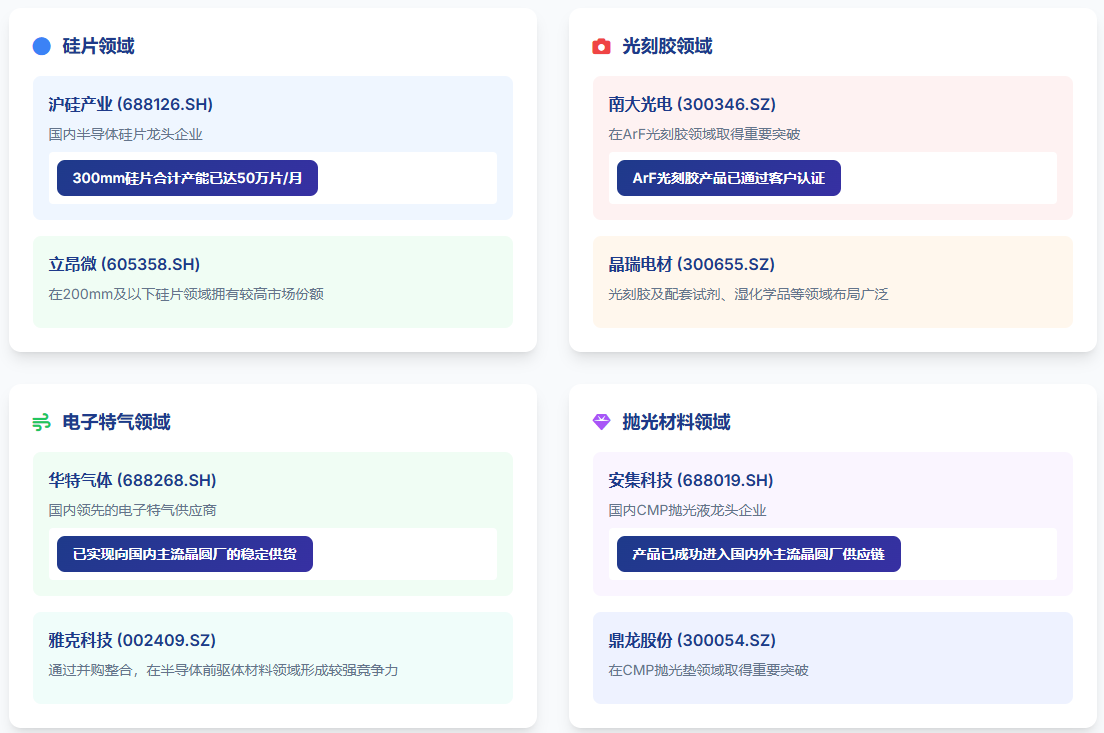Select the 抛光材料领域 section heading
This screenshot has width=1104, height=733.
click(x=677, y=422)
